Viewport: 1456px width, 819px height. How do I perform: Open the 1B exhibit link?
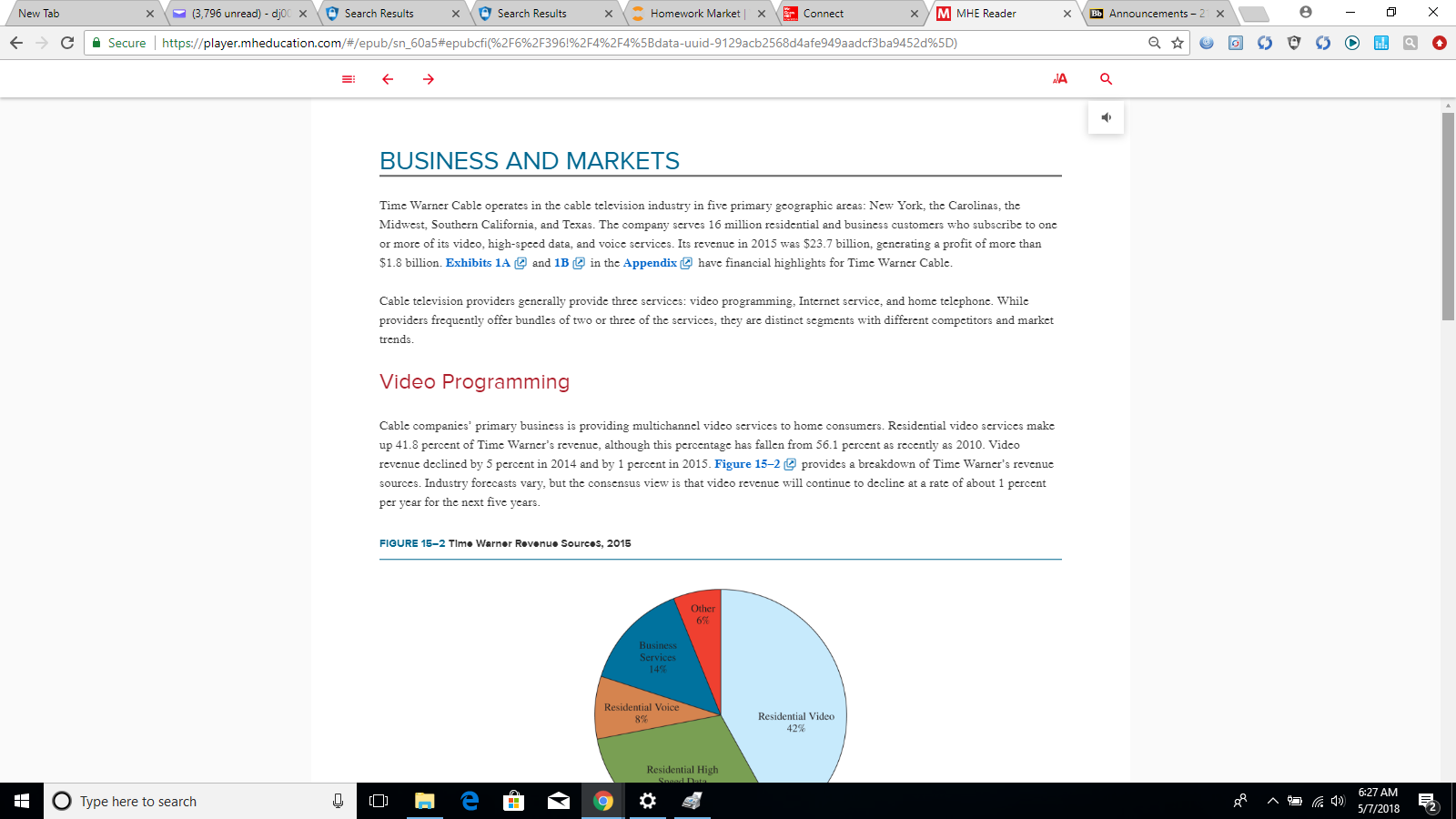569,263
